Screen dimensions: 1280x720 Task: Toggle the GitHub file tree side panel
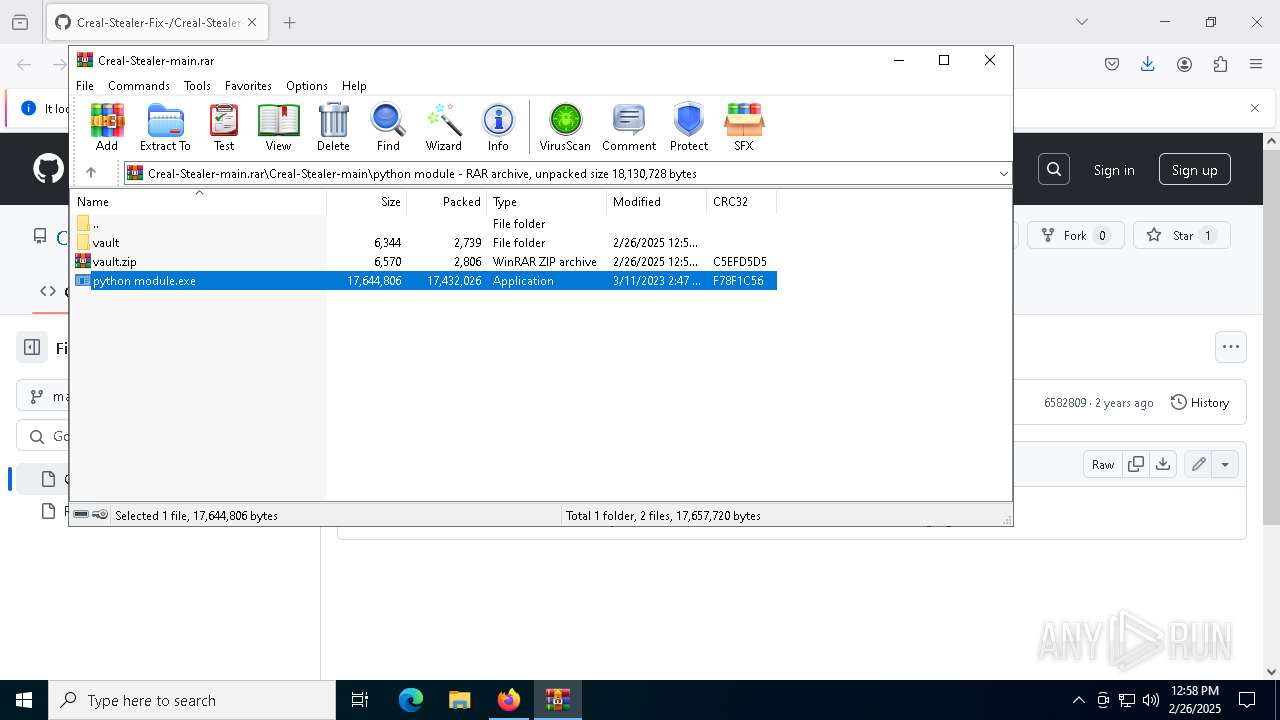[x=32, y=348]
